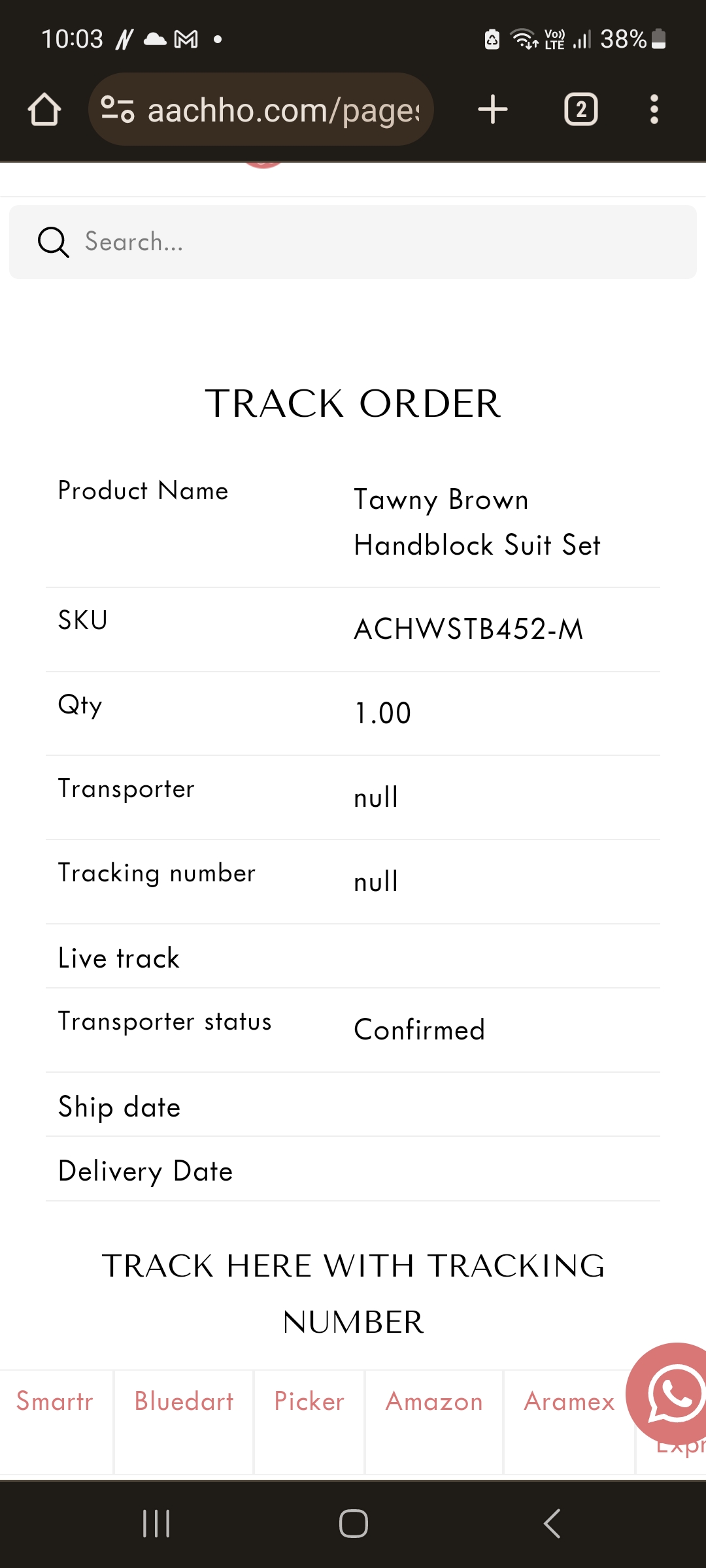Click the Search input field
This screenshot has width=706, height=1568.
pyautogui.click(x=366, y=242)
